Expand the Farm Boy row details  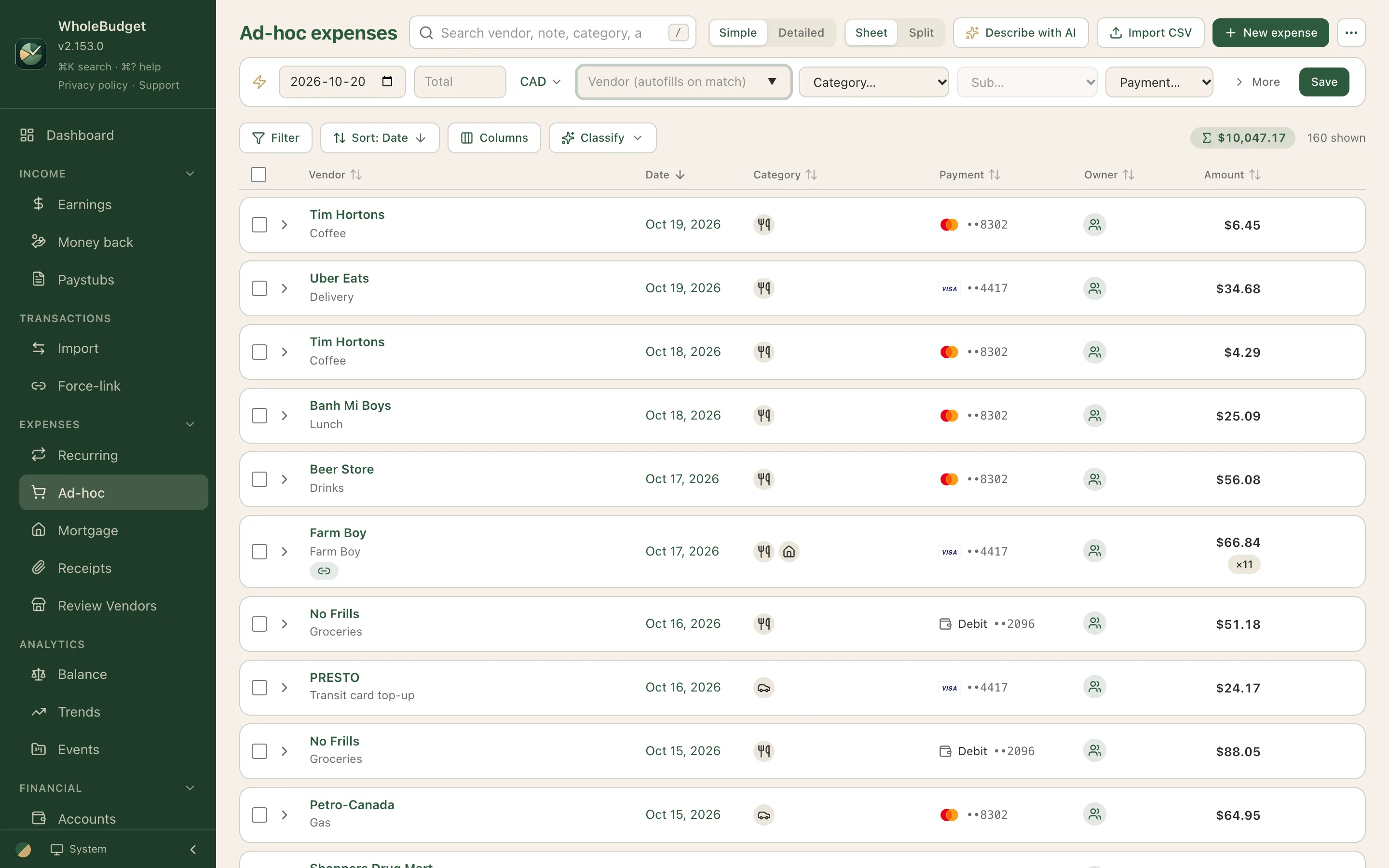click(284, 552)
